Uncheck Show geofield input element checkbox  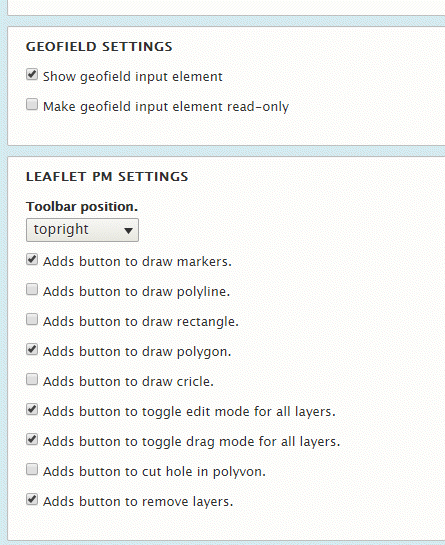[32, 74]
